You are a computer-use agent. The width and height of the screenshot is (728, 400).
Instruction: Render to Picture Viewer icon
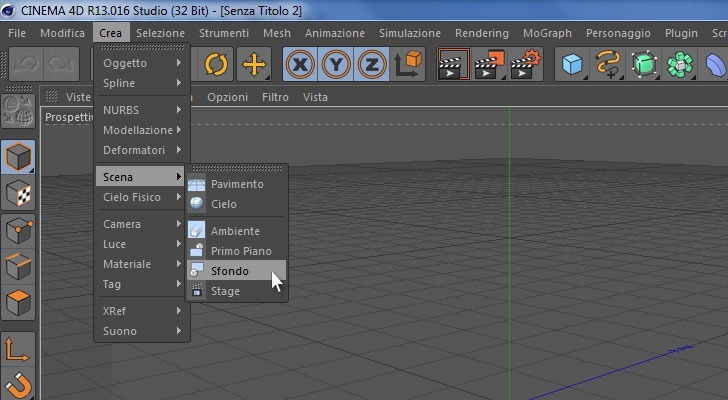pyautogui.click(x=490, y=64)
